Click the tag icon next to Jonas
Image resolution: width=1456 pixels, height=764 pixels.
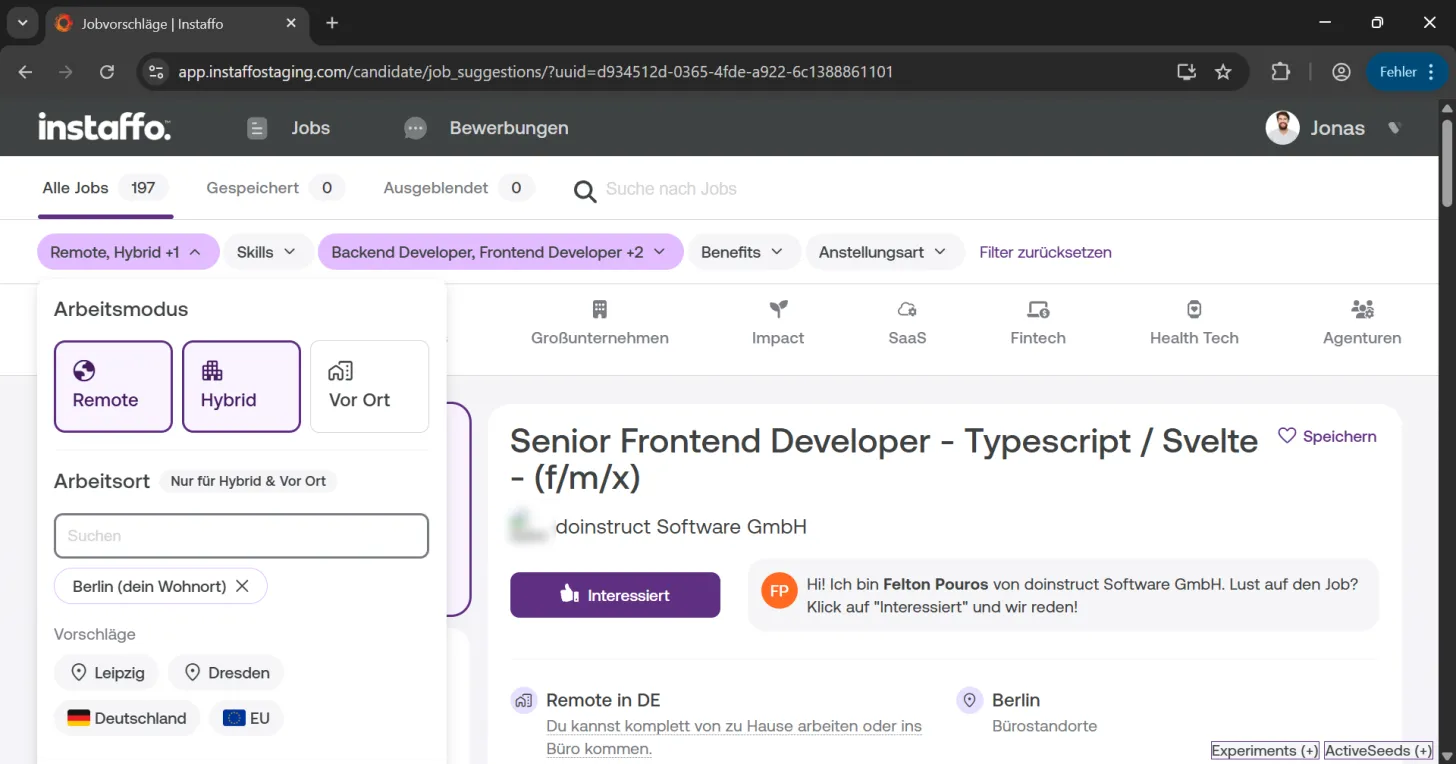tap(1395, 128)
